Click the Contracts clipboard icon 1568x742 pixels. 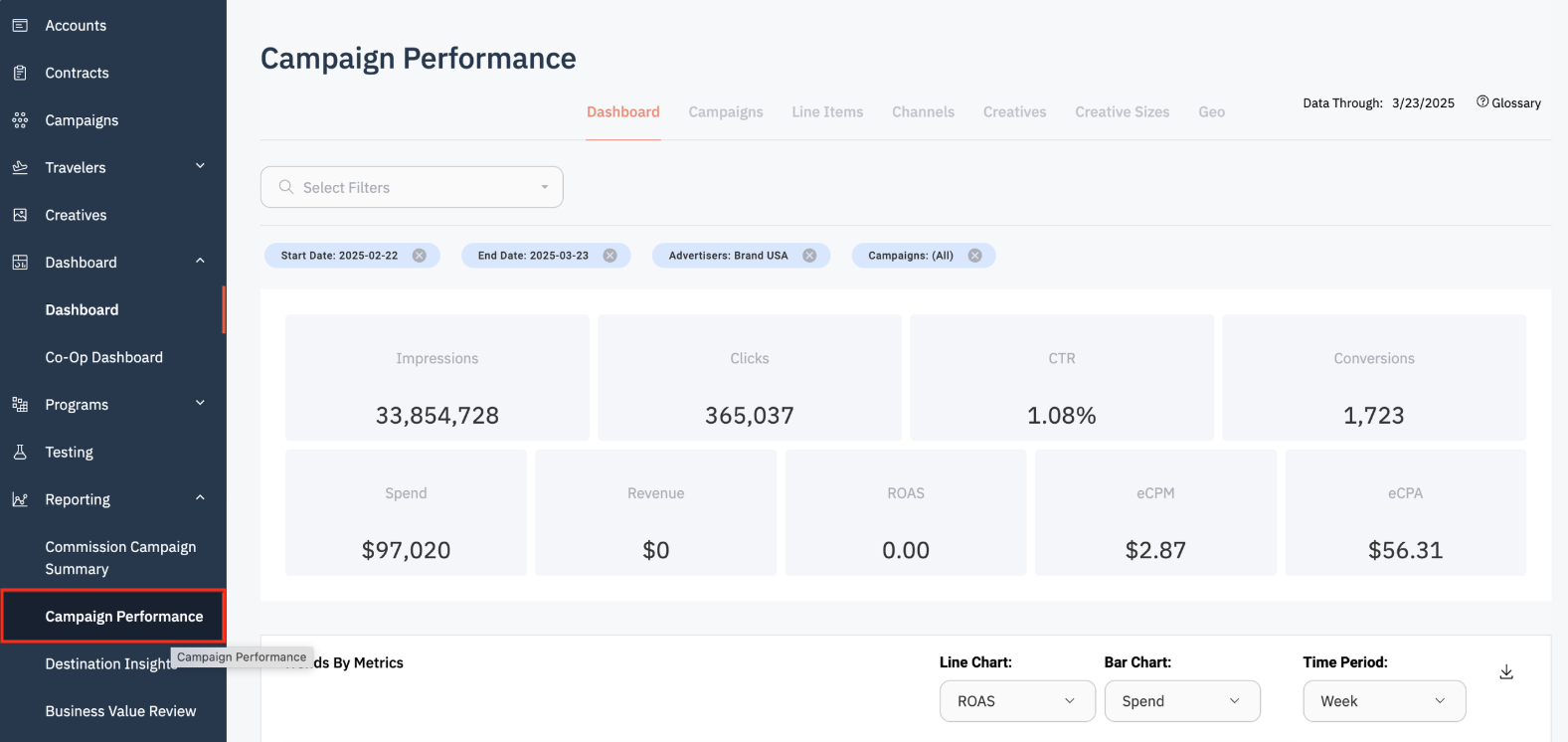tap(20, 73)
